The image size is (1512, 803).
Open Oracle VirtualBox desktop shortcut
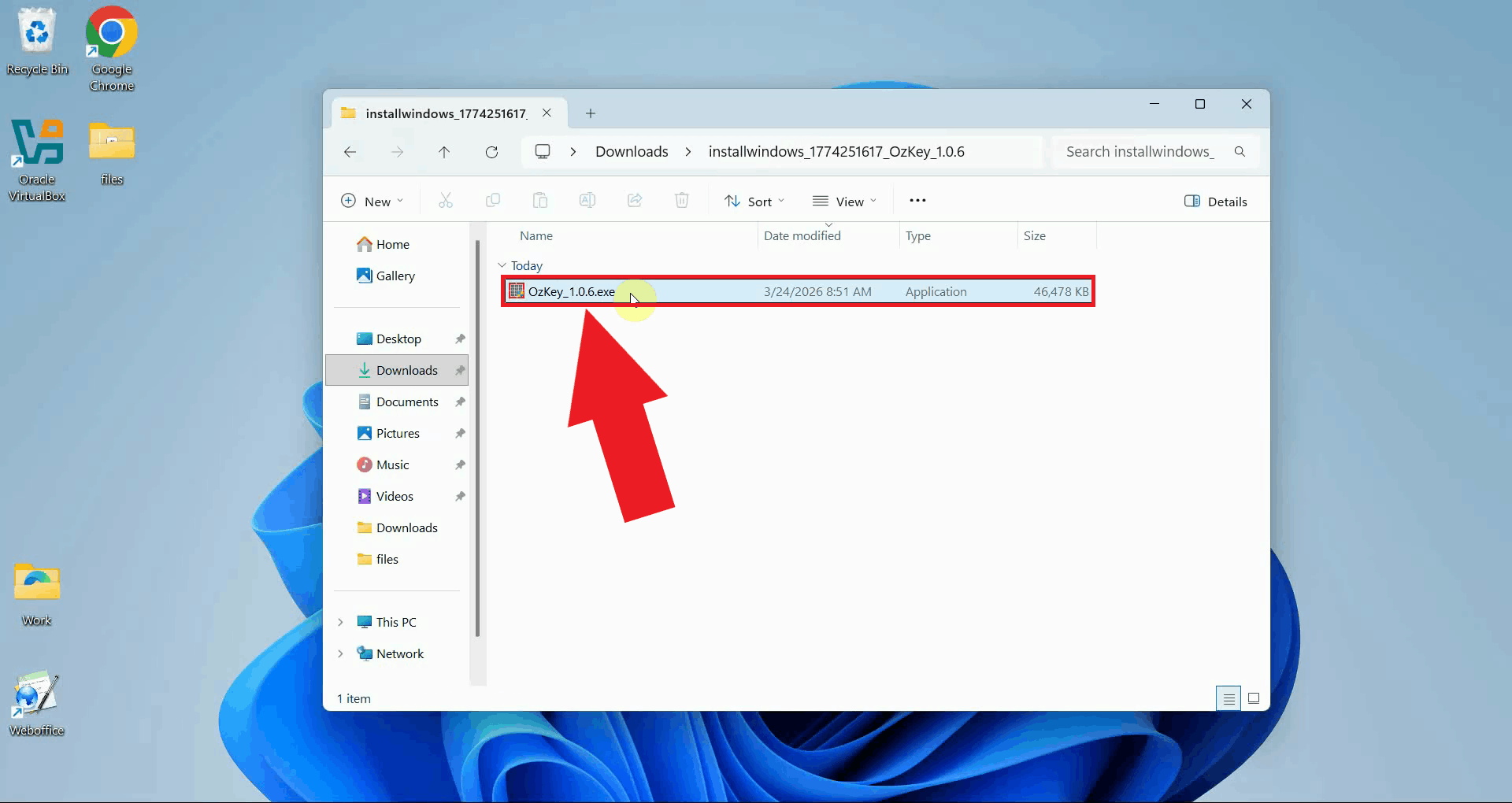coord(36,161)
